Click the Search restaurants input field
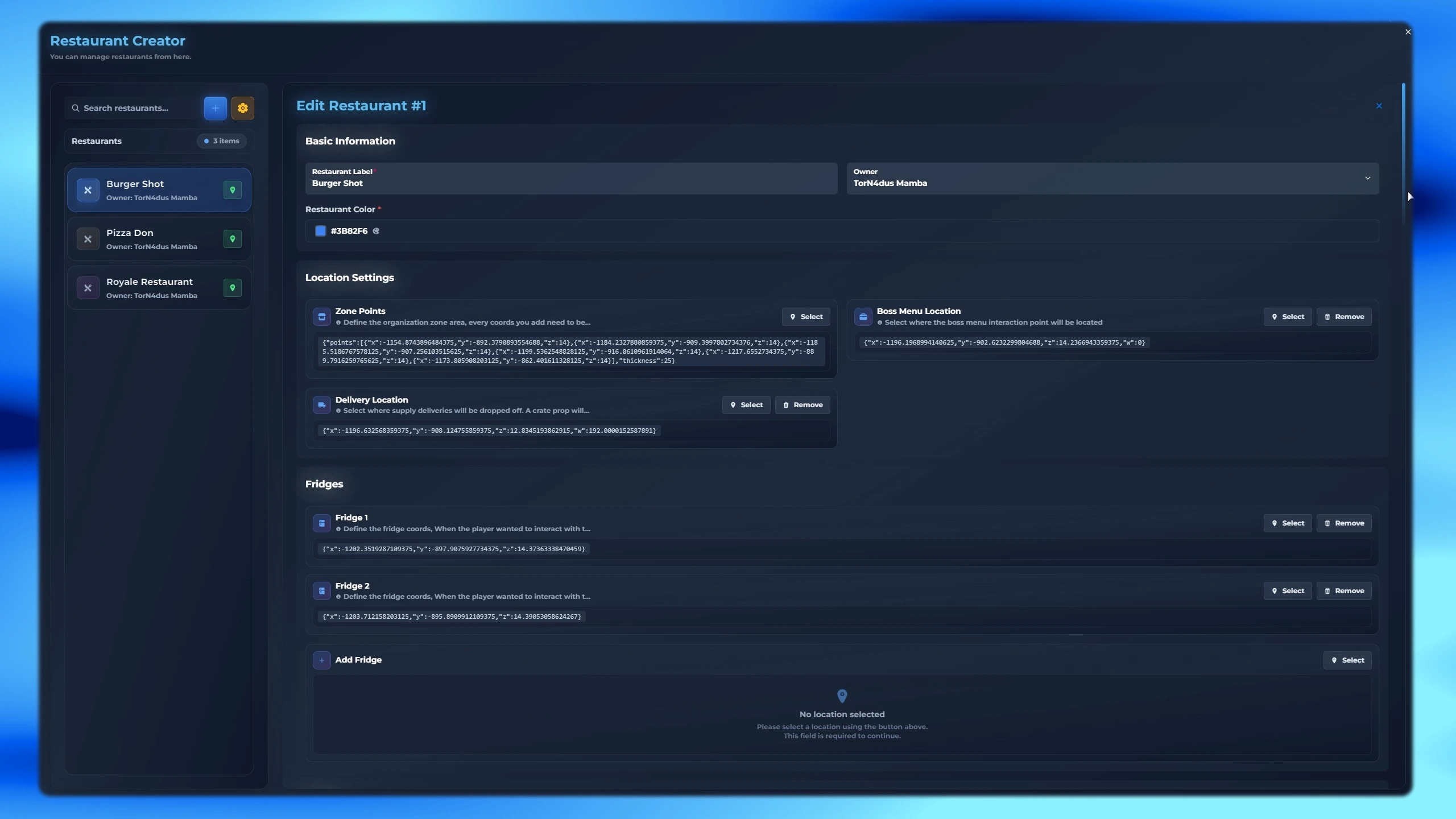Image resolution: width=1456 pixels, height=819 pixels. (132, 108)
